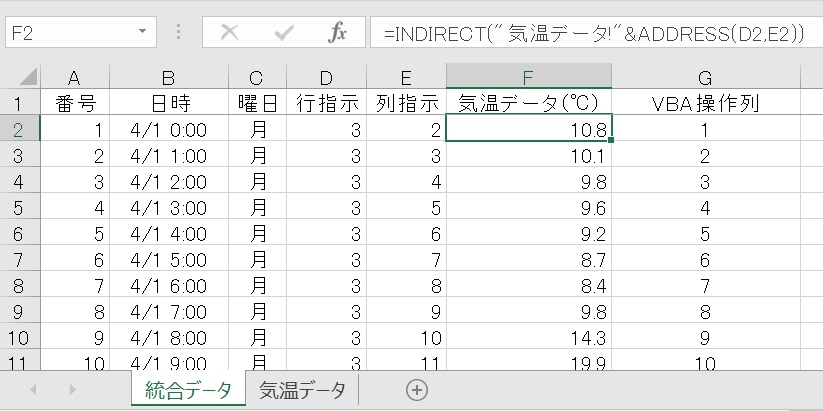The height and width of the screenshot is (411, 823).
Task: Click 行指示 value 3 in row 4
Action: click(x=326, y=182)
